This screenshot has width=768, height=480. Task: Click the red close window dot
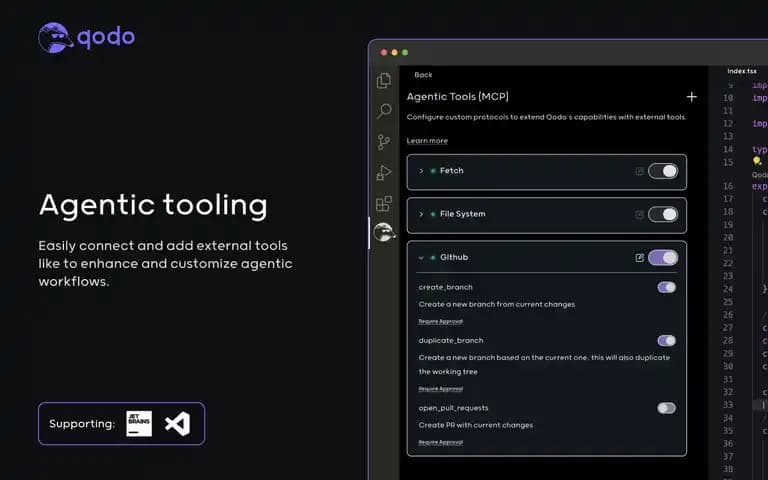pos(384,52)
